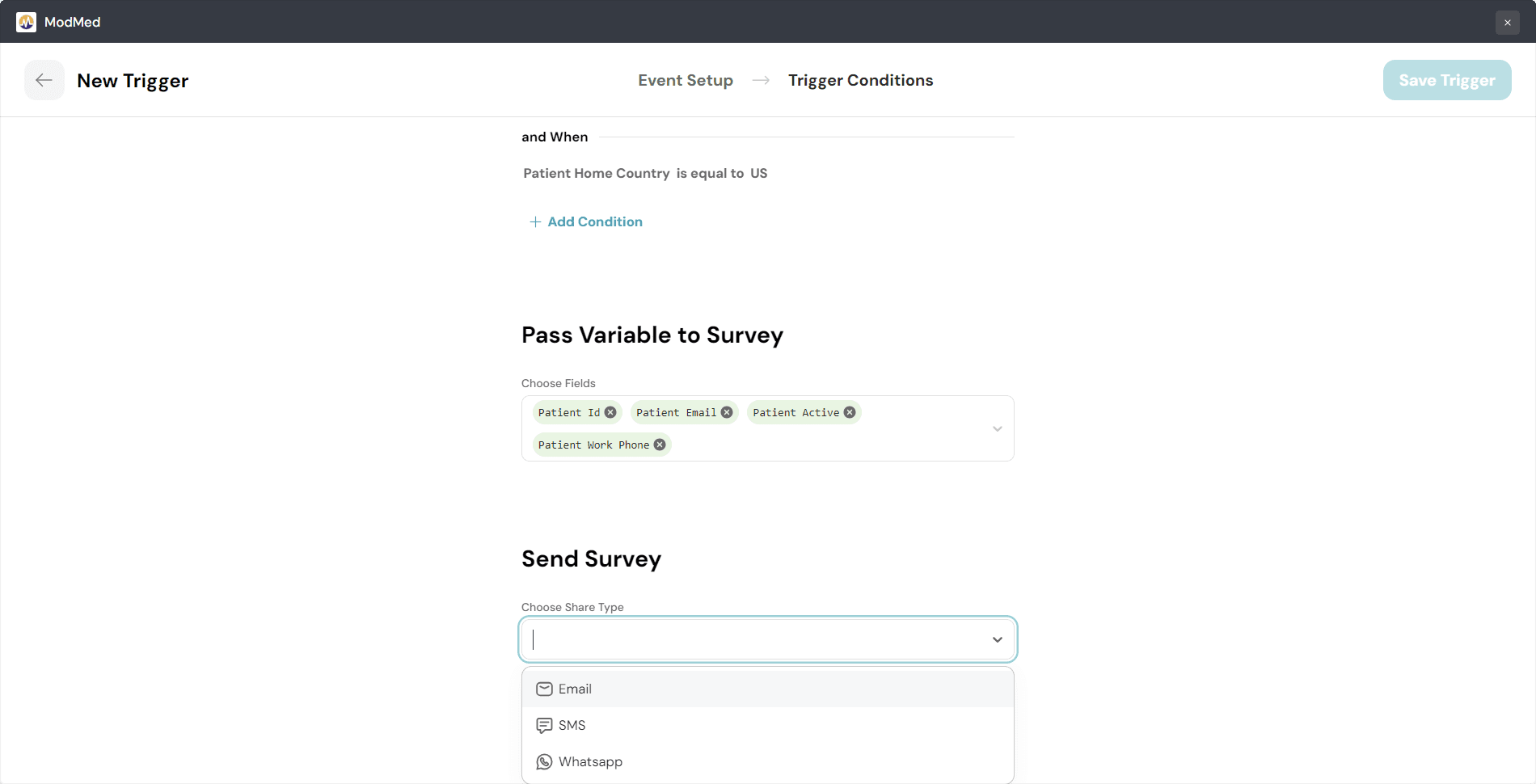Click the Whatsapp icon in share options
Viewport: 1536px width, 784px height.
click(x=544, y=761)
